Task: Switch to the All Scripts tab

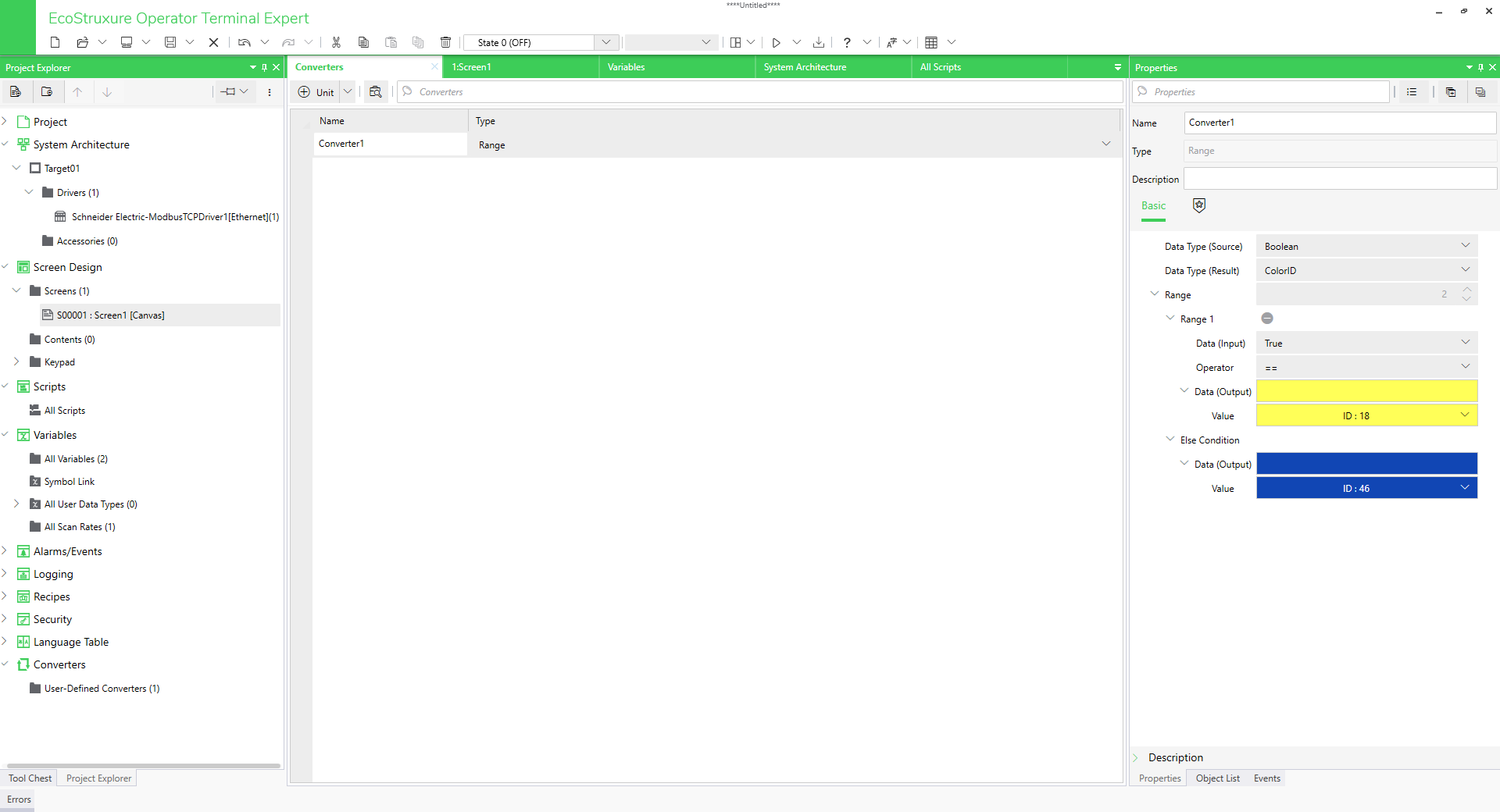Action: coord(989,67)
